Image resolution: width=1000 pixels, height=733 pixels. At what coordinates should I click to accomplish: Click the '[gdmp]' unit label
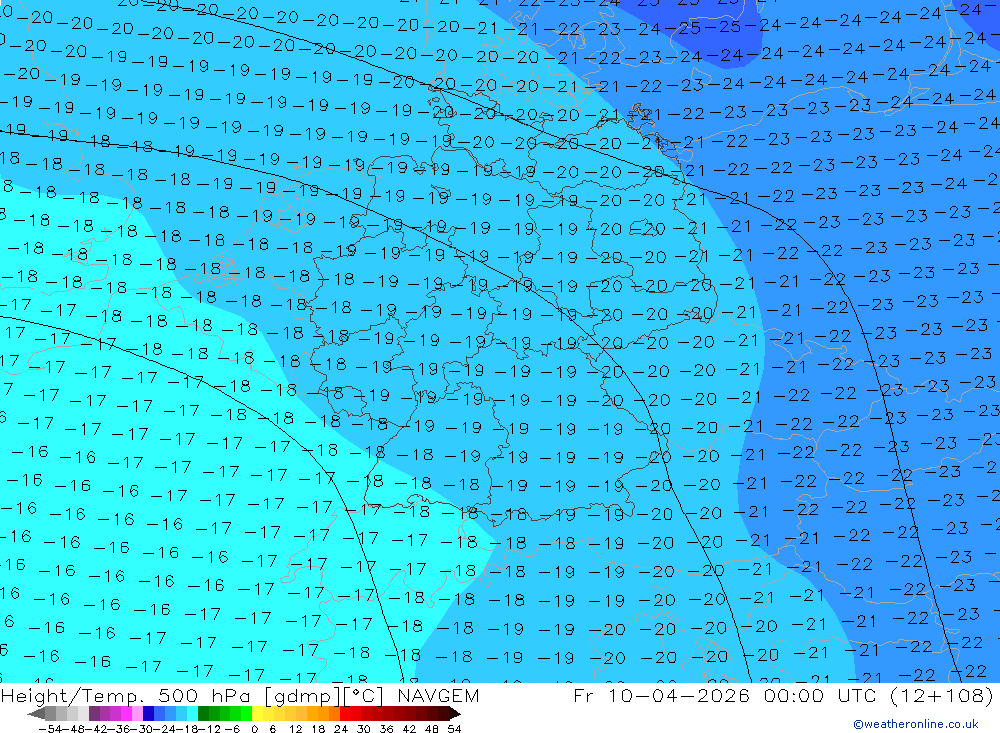pos(302,695)
